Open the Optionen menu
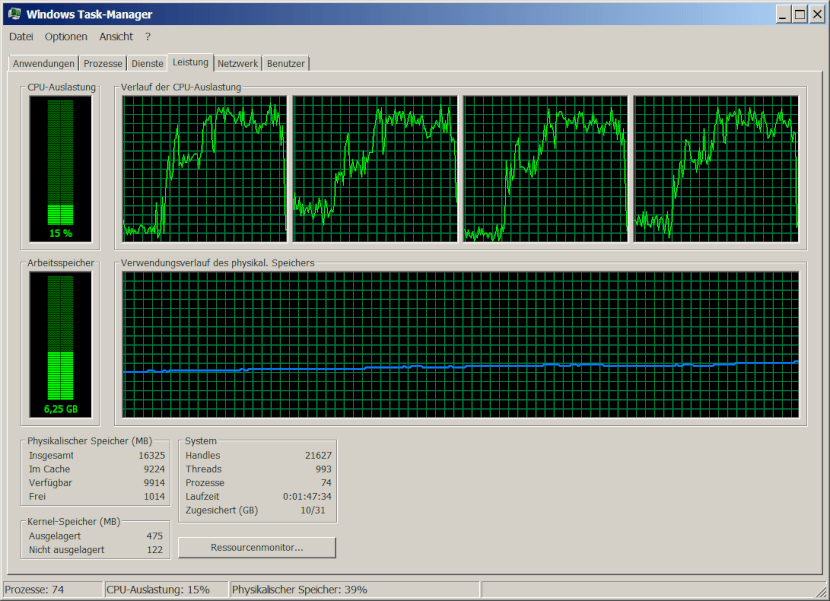830x601 pixels. click(x=66, y=37)
